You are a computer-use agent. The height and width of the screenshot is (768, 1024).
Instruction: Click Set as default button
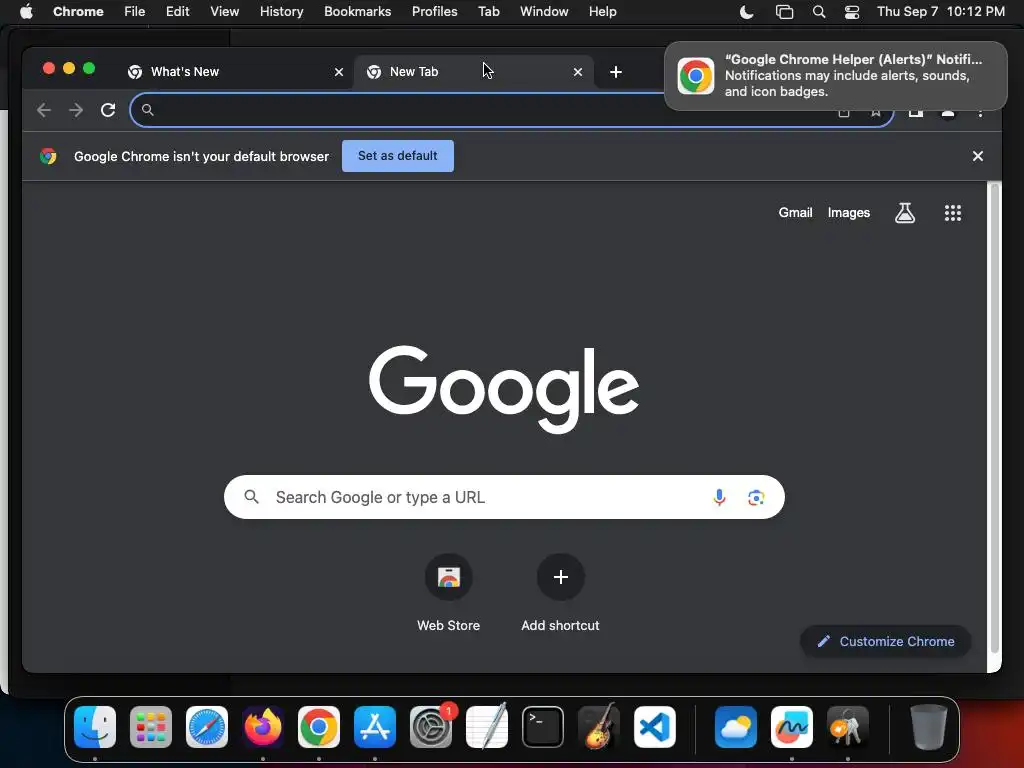coord(398,156)
